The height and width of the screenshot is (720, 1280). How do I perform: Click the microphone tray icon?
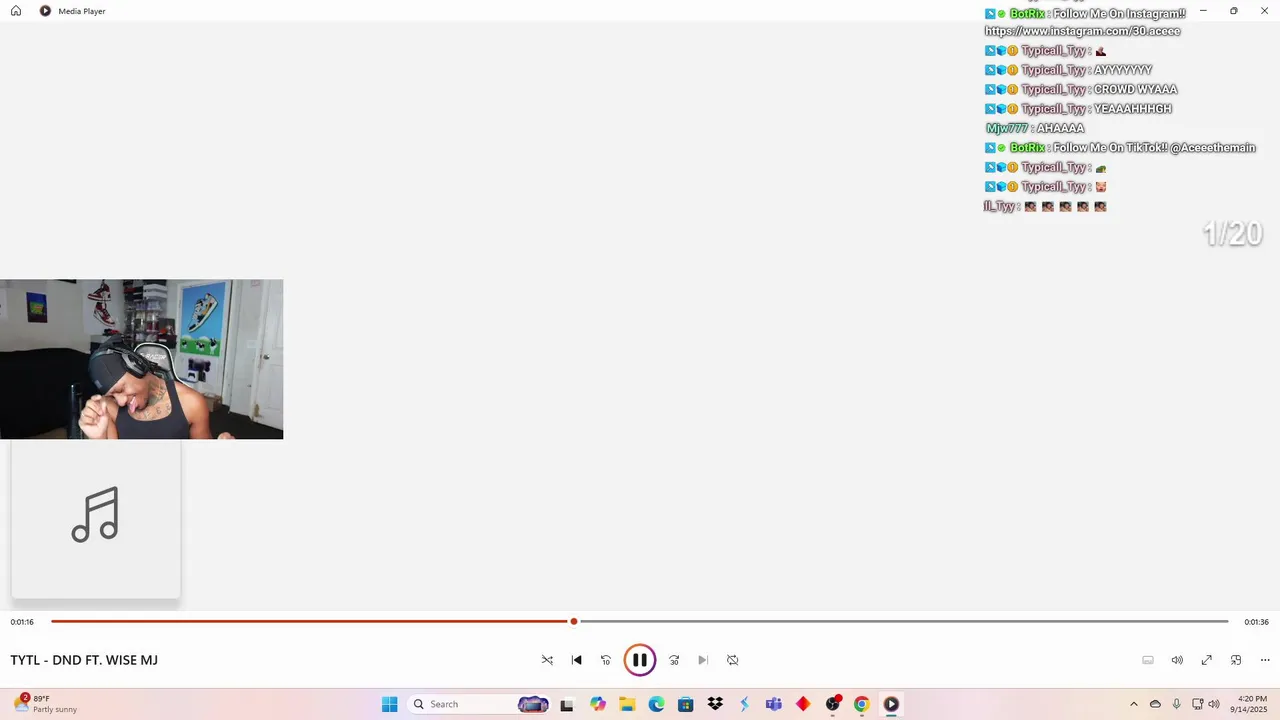tap(1177, 704)
